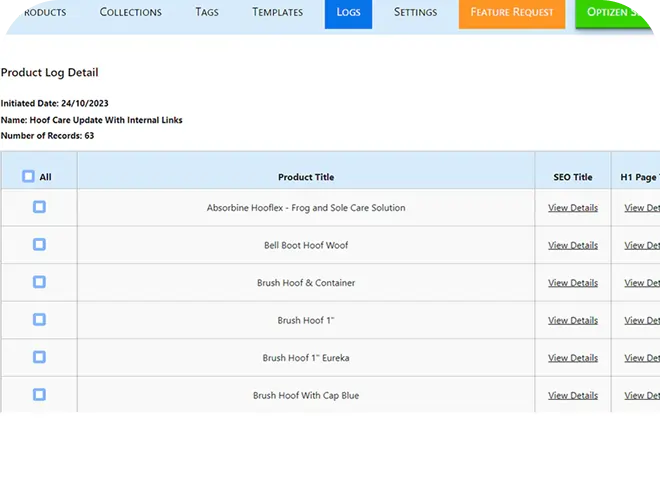View SEO Title details for Absorbine Hooflex

click(573, 208)
